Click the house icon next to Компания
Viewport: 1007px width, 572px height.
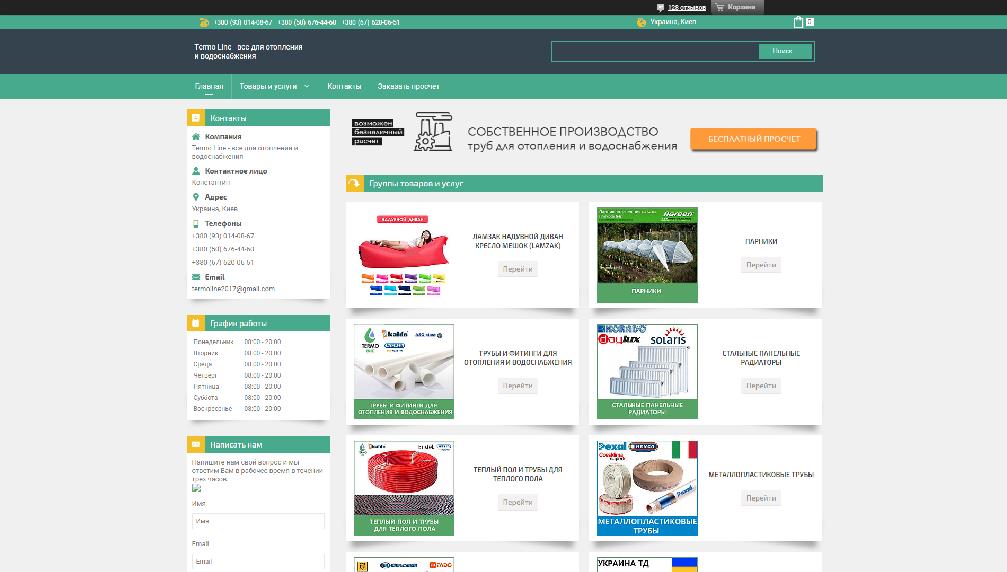pos(196,137)
